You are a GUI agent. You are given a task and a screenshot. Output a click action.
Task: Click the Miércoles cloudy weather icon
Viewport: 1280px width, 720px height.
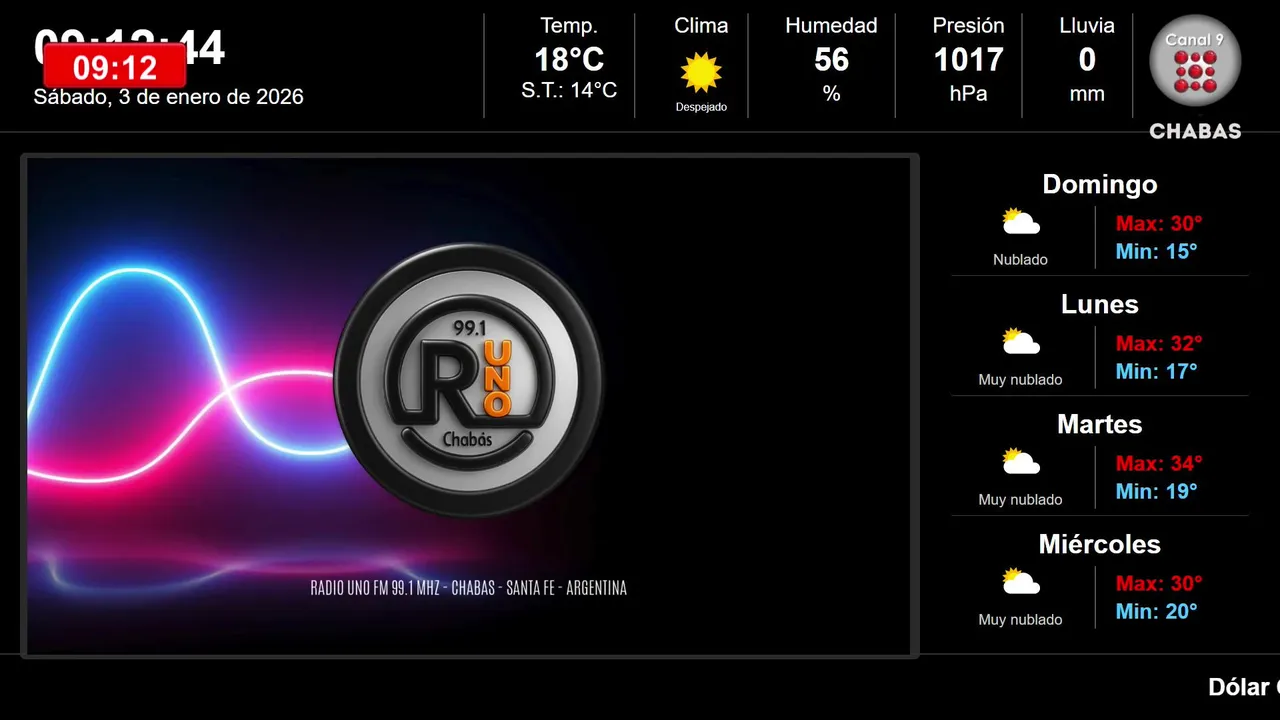pyautogui.click(x=1021, y=582)
